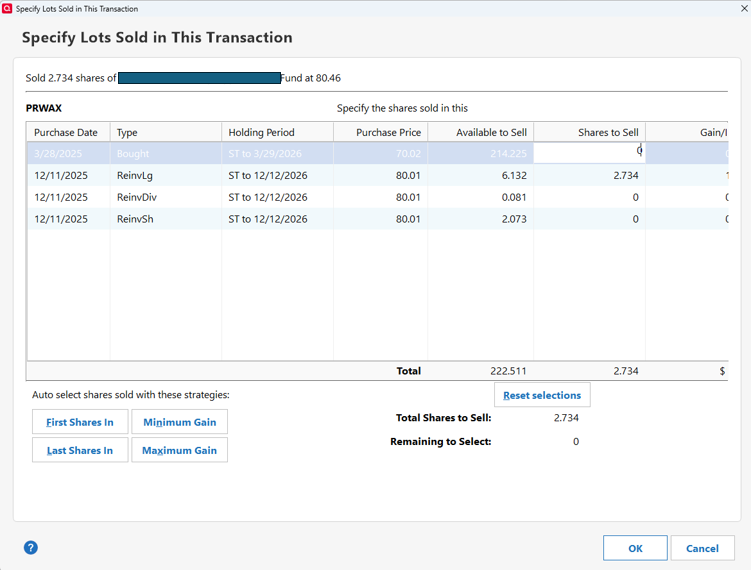Close the Specify Lots dialog window
Image resolution: width=751 pixels, height=573 pixels.
[743, 8]
